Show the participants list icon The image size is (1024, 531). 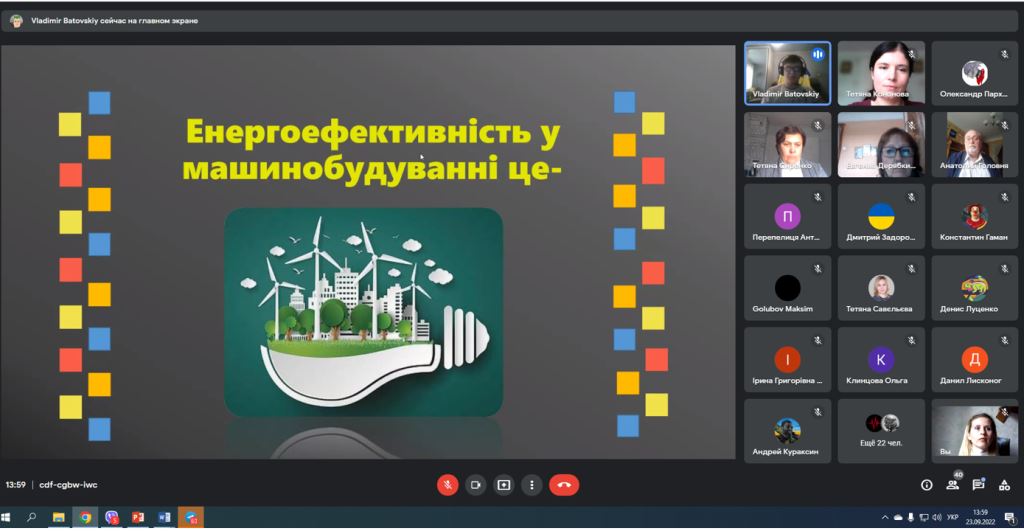pos(953,484)
